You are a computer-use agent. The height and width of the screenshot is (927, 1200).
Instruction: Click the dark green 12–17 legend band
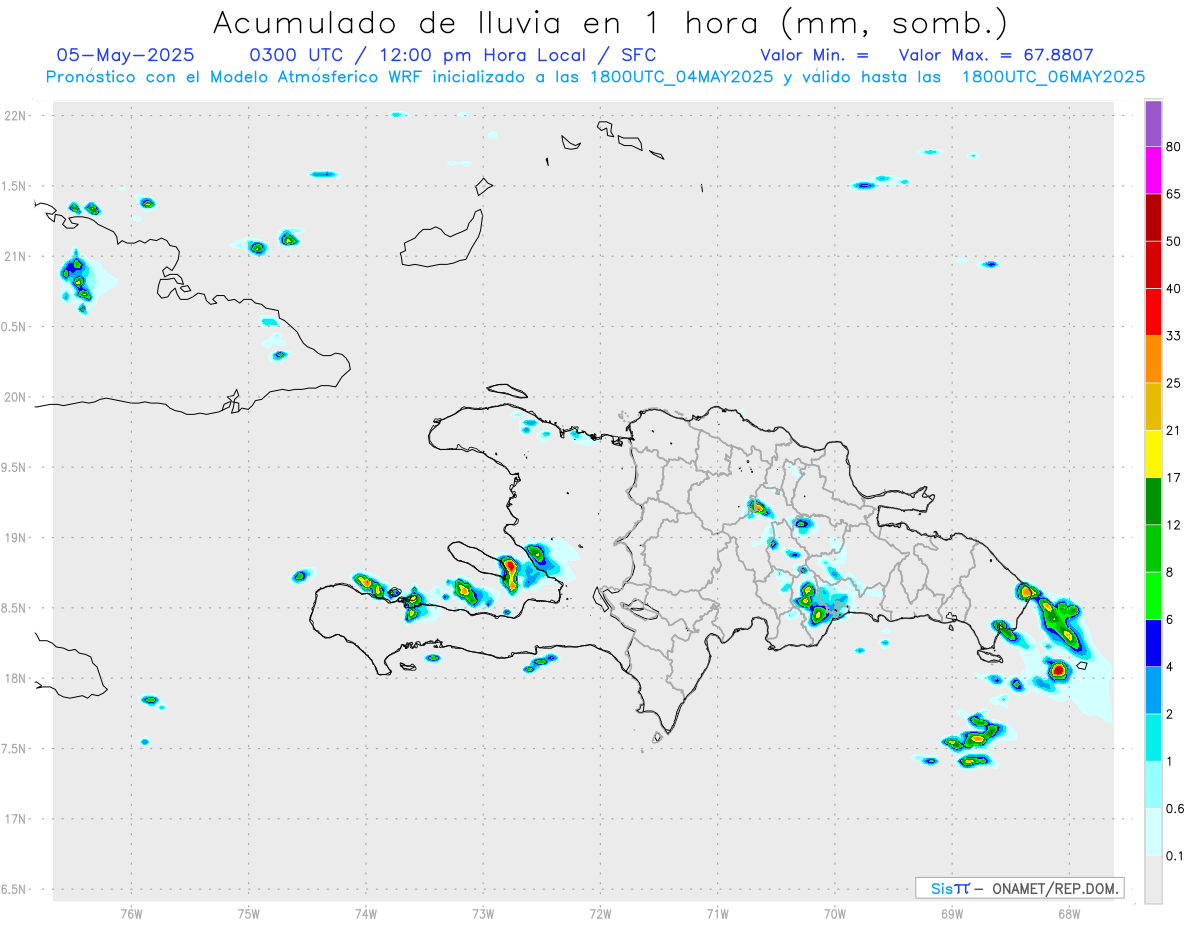(1153, 501)
